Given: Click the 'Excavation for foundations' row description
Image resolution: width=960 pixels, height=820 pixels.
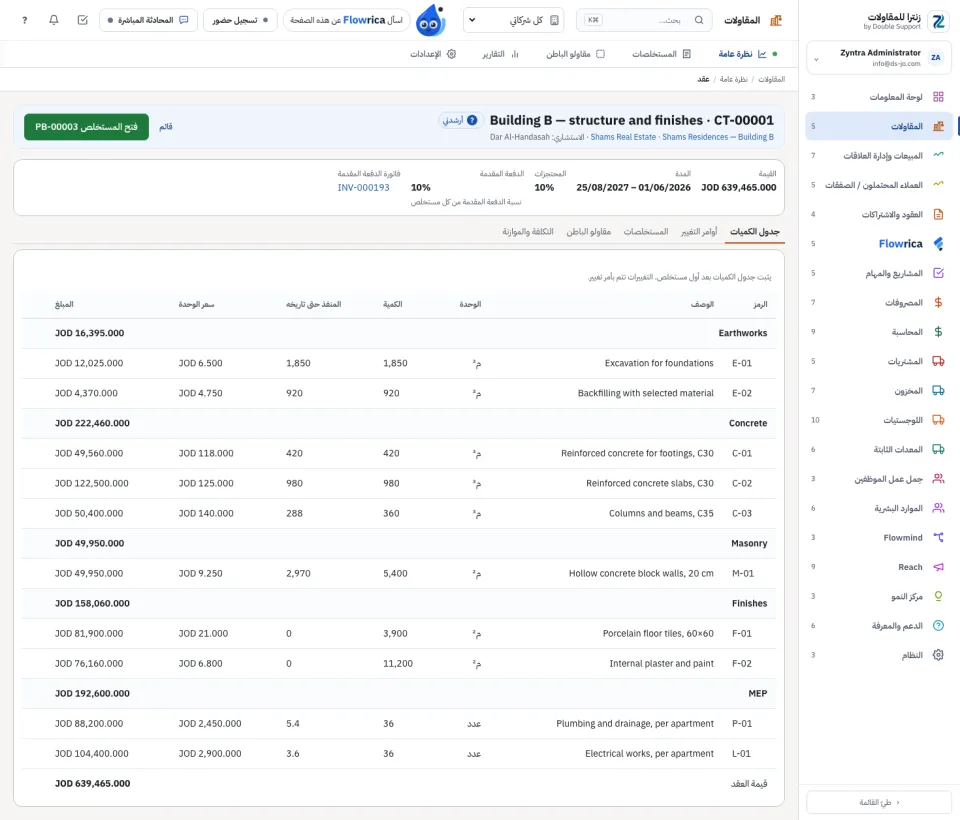Looking at the screenshot, I should [x=659, y=363].
